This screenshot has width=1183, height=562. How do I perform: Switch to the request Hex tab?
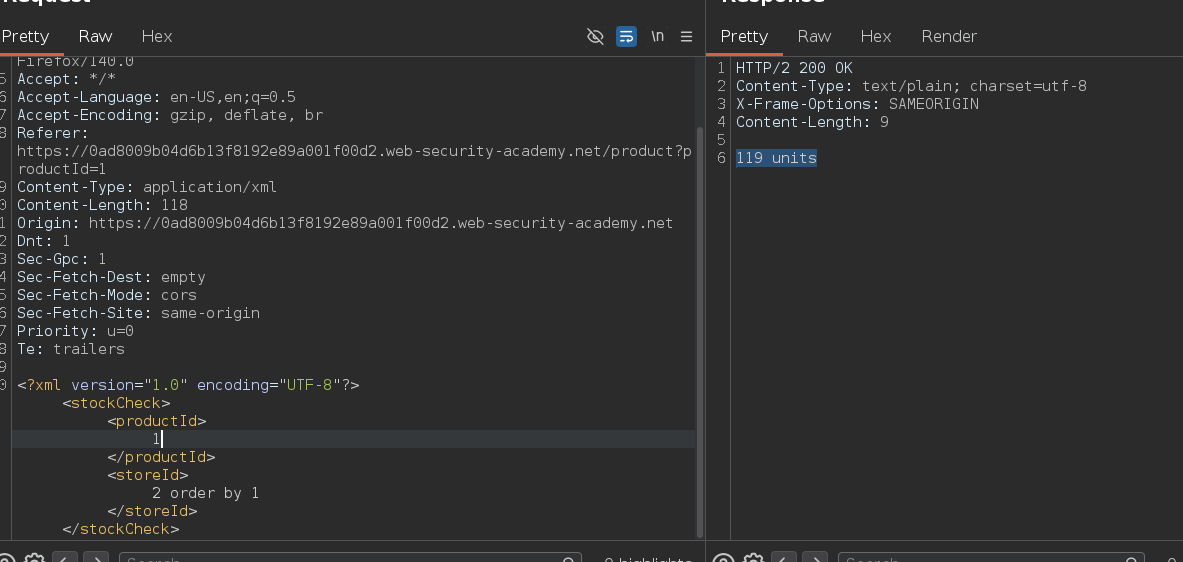point(157,36)
